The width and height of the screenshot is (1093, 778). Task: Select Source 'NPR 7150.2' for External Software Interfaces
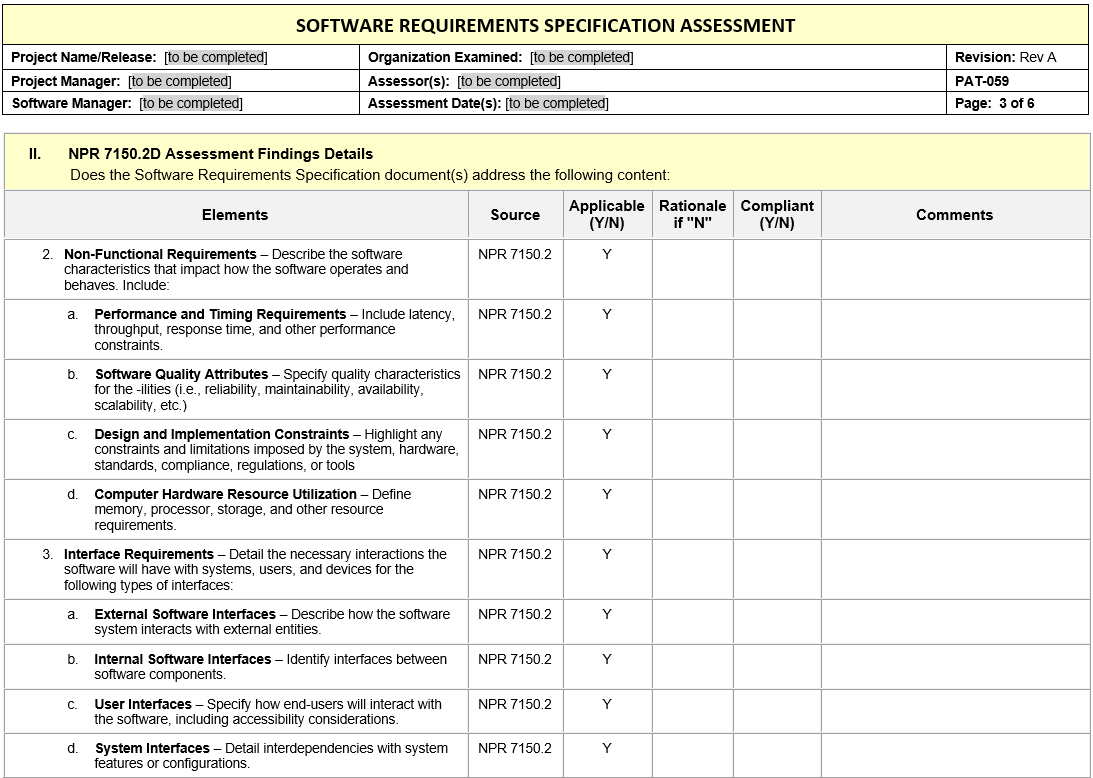(x=515, y=614)
